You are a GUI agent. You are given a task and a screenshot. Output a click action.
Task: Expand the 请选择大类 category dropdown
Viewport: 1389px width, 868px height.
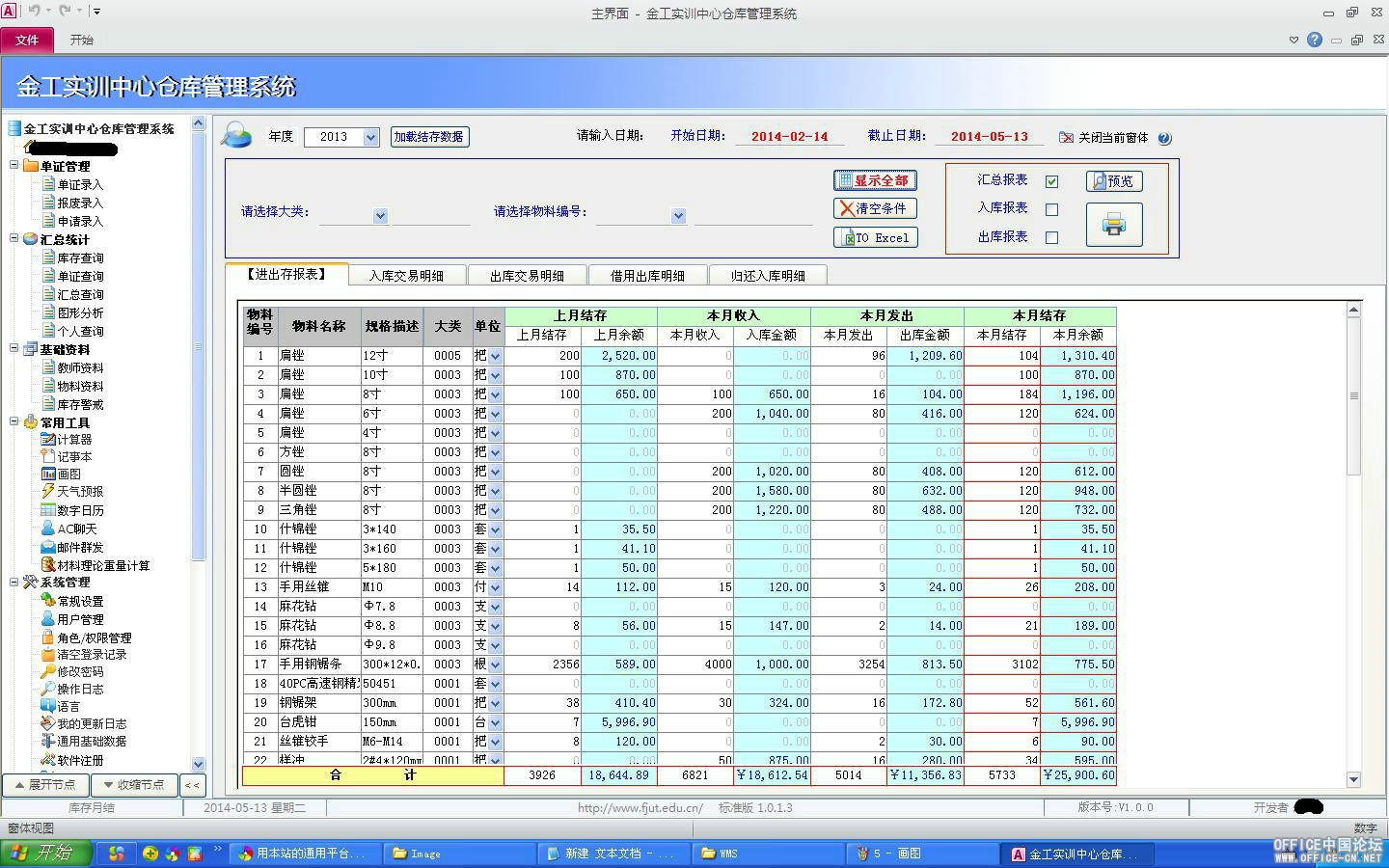pos(380,216)
